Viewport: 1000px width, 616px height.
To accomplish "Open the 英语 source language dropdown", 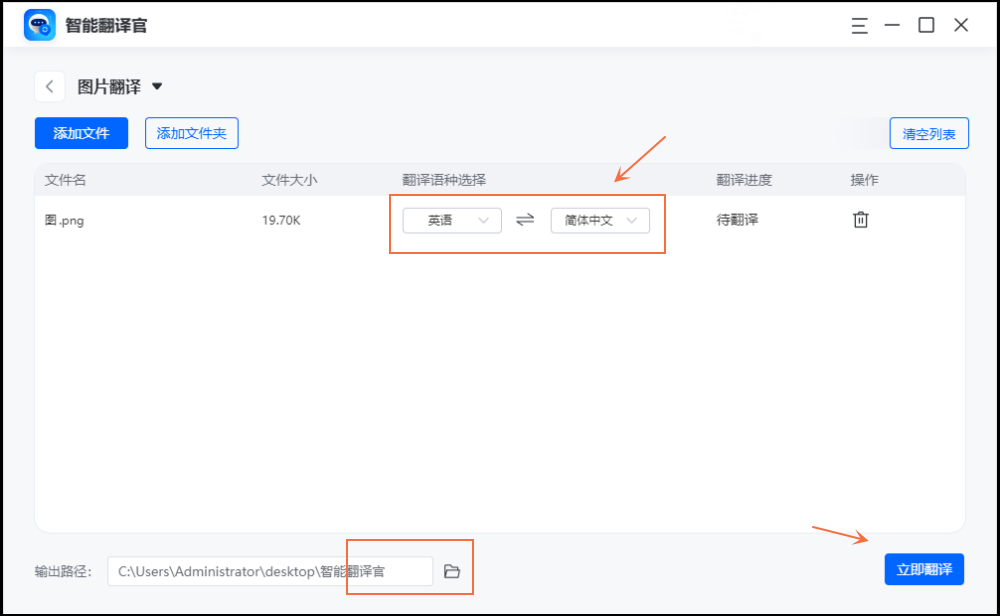I will click(x=451, y=220).
